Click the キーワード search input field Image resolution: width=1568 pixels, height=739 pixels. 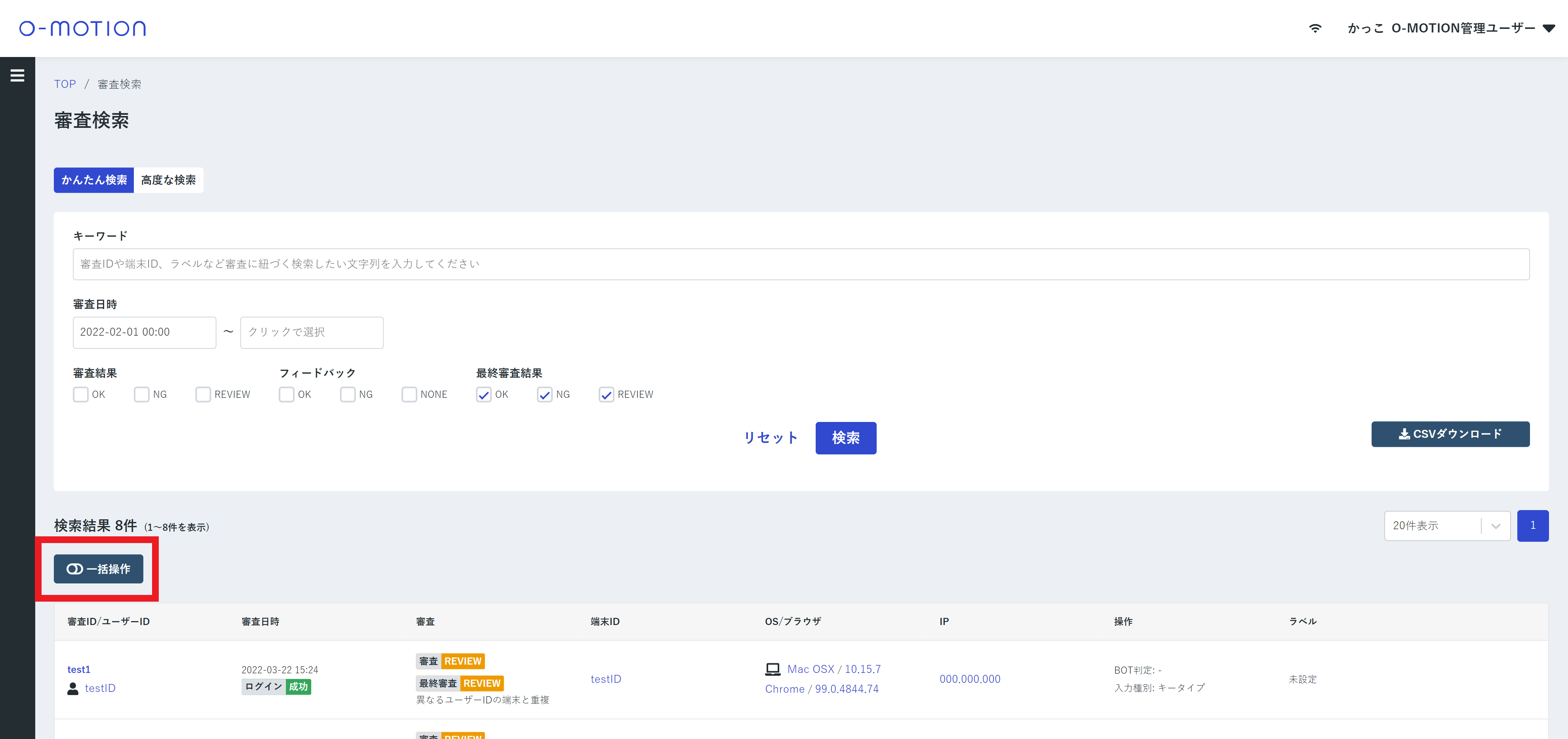[801, 264]
